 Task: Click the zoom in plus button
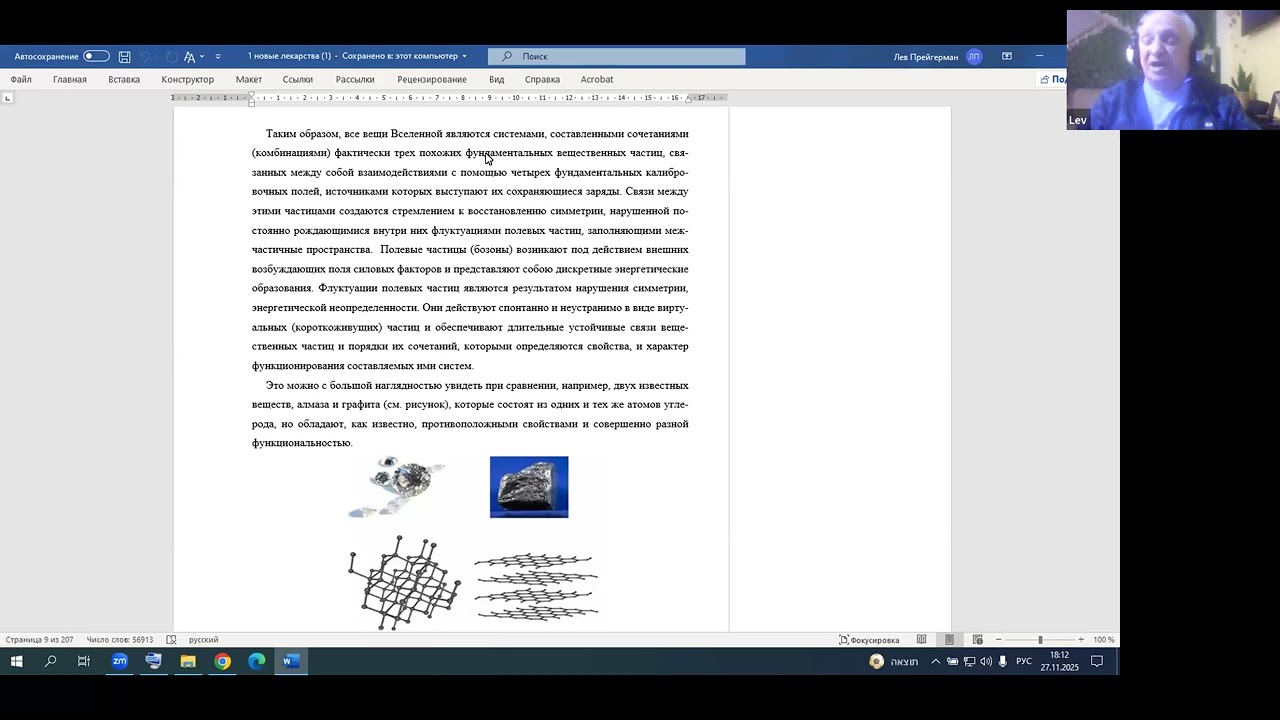1081,640
